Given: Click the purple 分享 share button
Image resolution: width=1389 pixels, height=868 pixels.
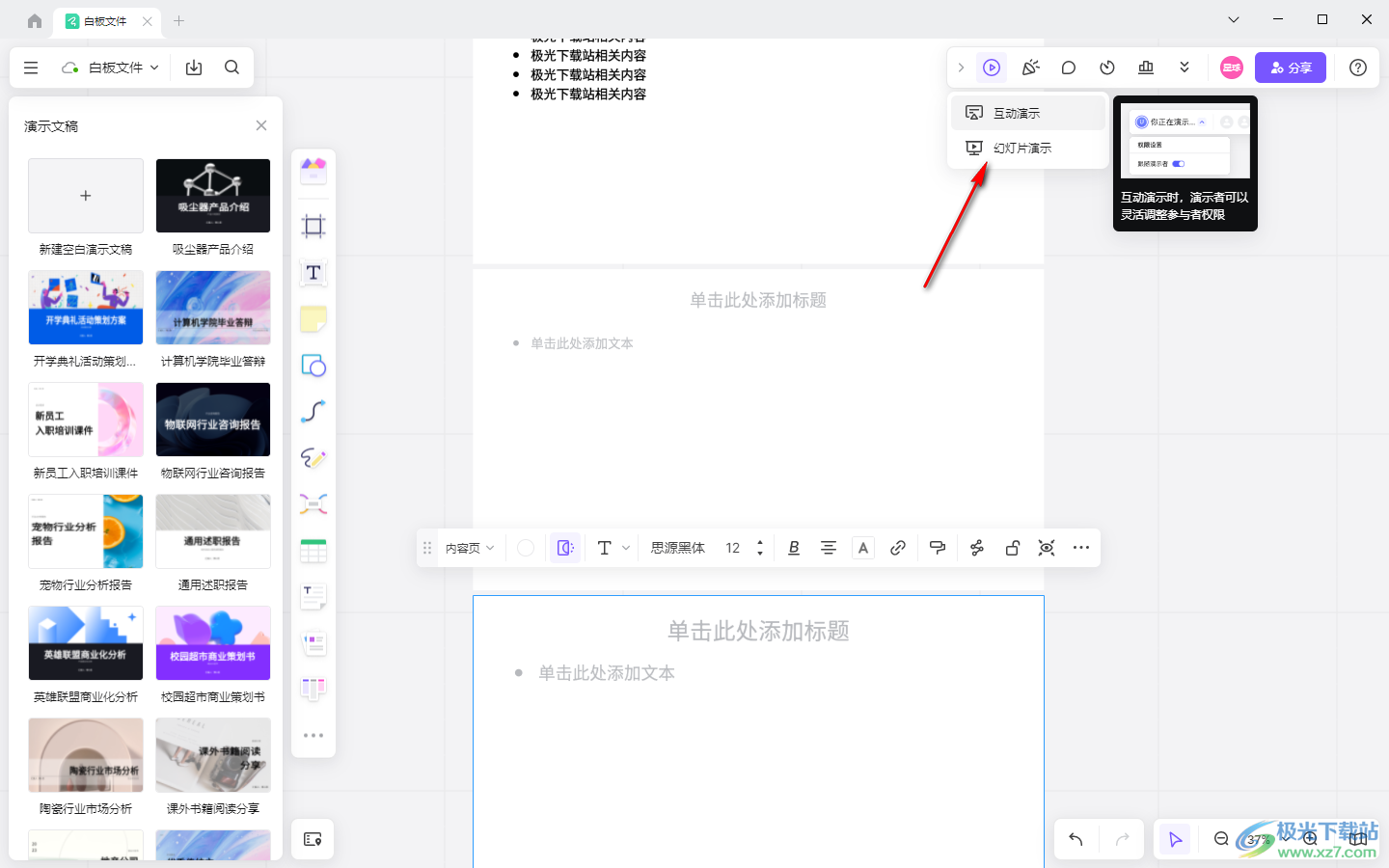Looking at the screenshot, I should [x=1291, y=68].
